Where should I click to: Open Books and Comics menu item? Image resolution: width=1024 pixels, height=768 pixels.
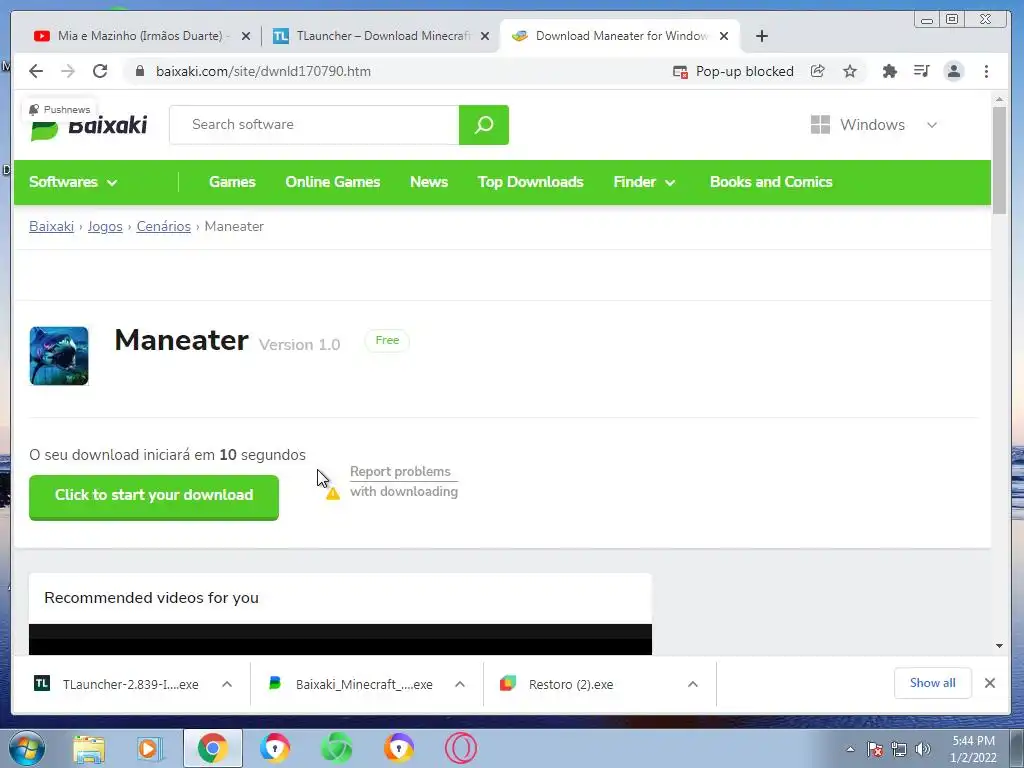pos(771,182)
